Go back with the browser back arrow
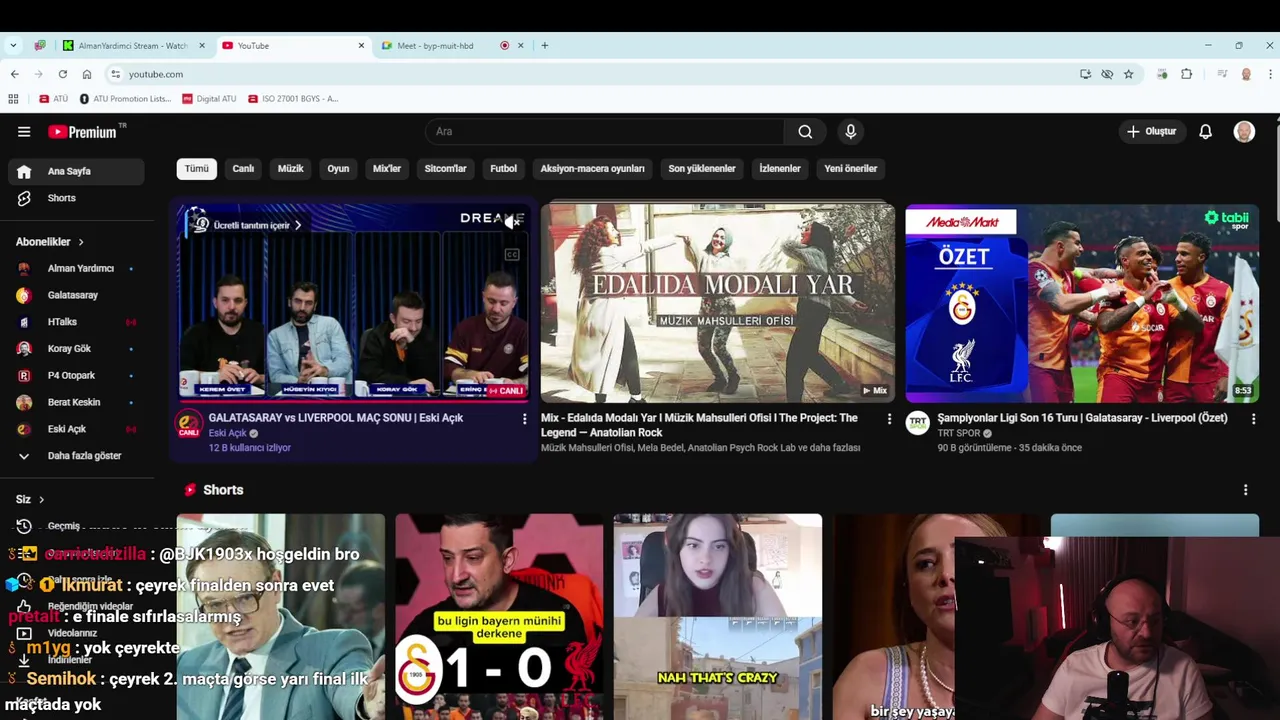This screenshot has width=1280, height=720. (x=14, y=74)
